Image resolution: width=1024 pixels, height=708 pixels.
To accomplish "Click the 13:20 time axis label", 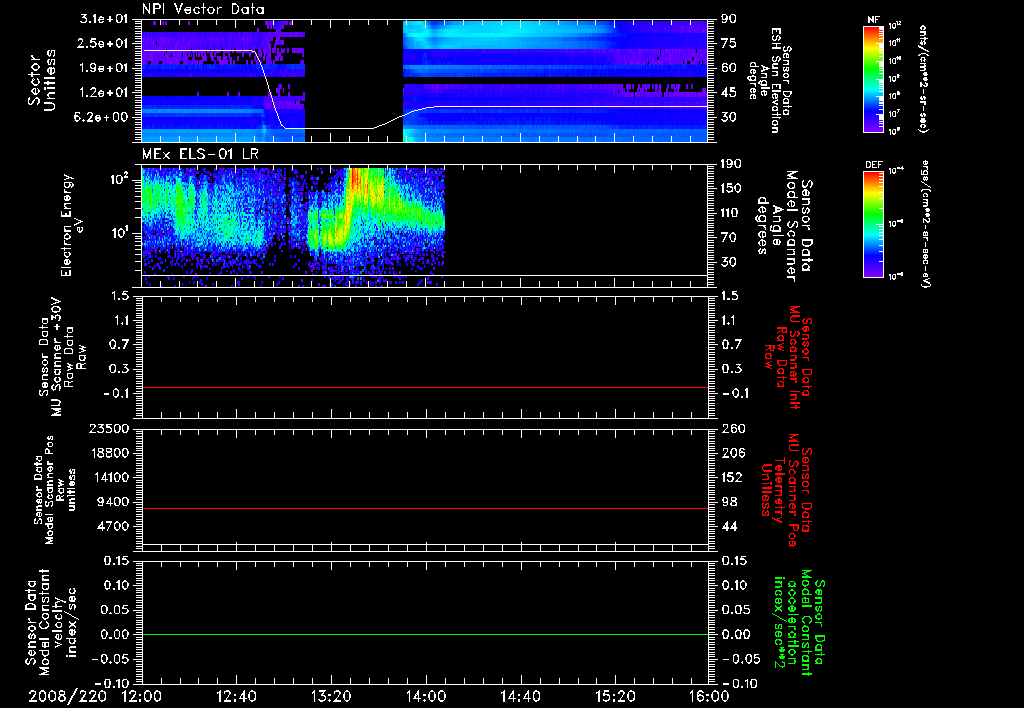I will 331,696.
